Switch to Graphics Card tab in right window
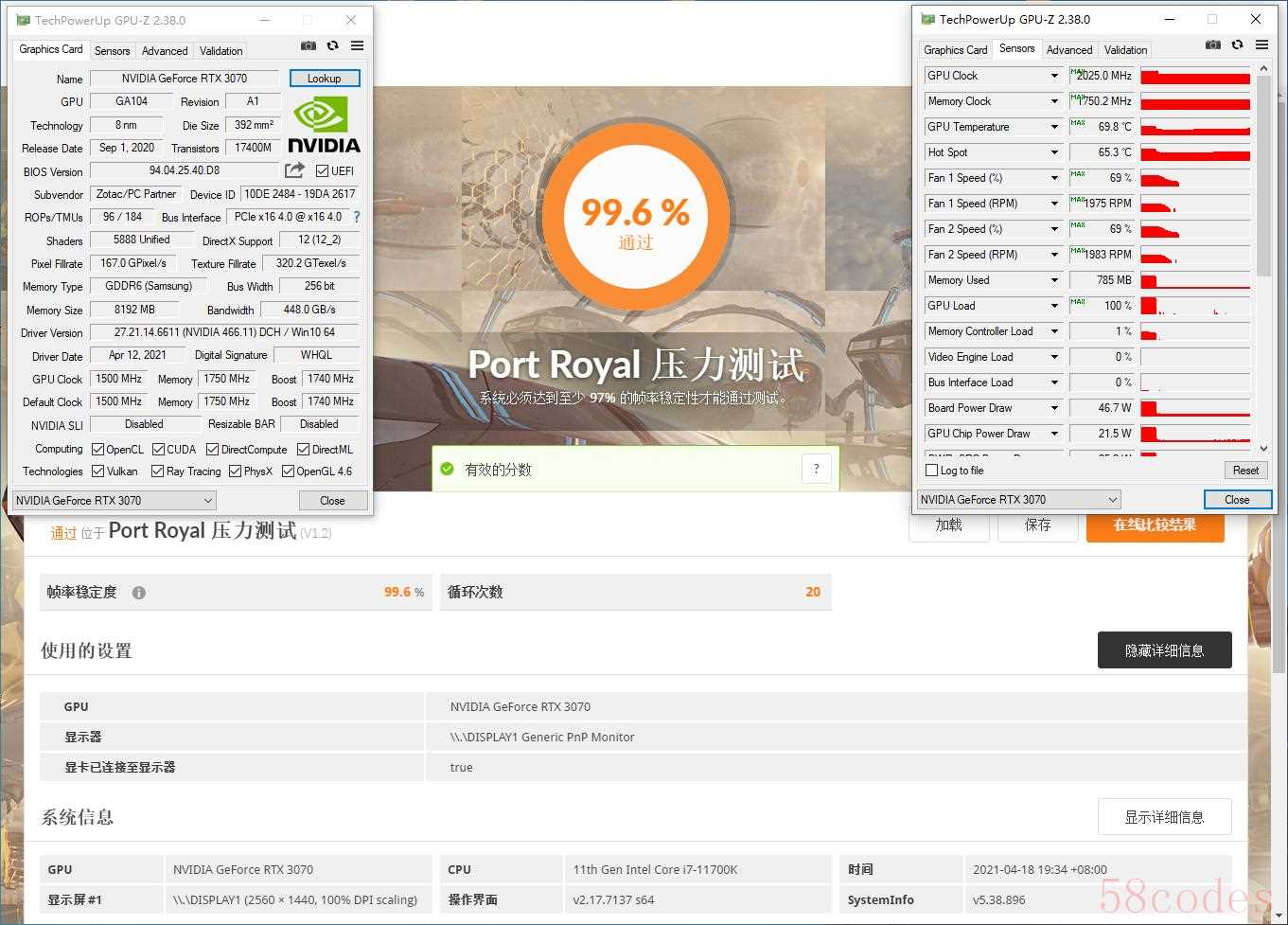 [955, 50]
